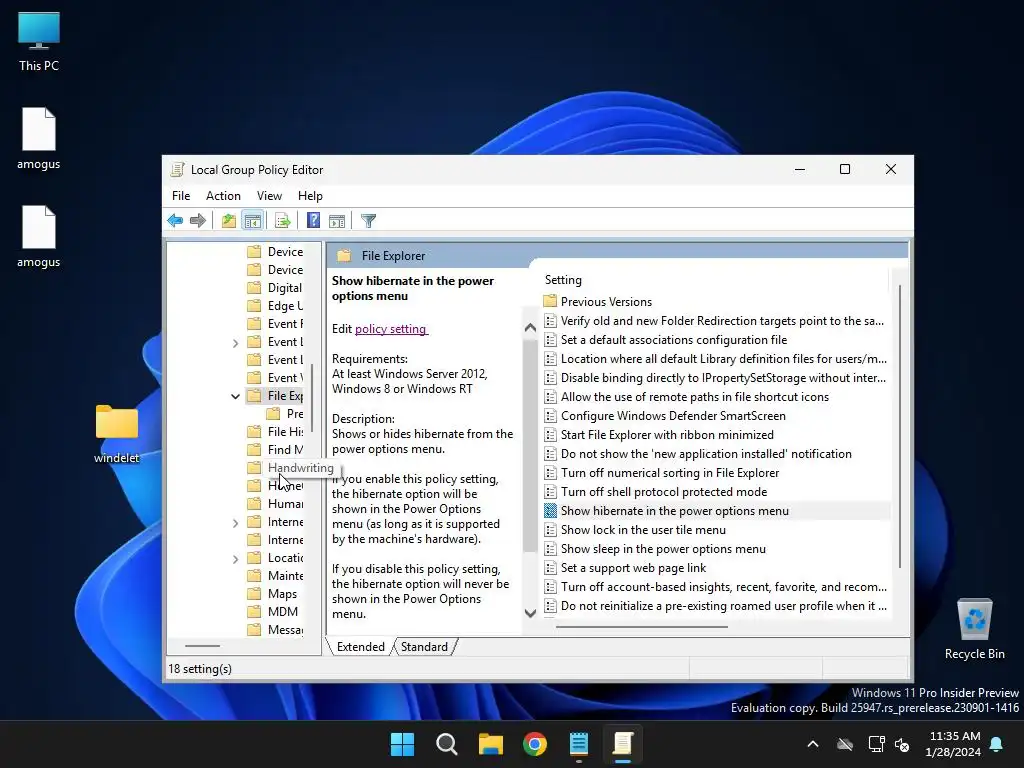Click the Export List toolbar icon
This screenshot has height=768, width=1024.
(283, 221)
